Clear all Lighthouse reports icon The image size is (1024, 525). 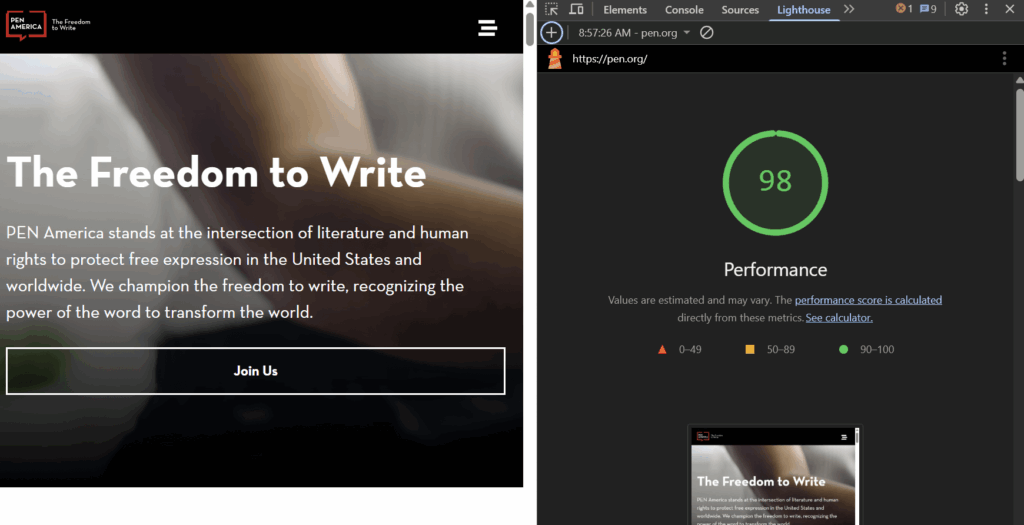click(x=707, y=33)
